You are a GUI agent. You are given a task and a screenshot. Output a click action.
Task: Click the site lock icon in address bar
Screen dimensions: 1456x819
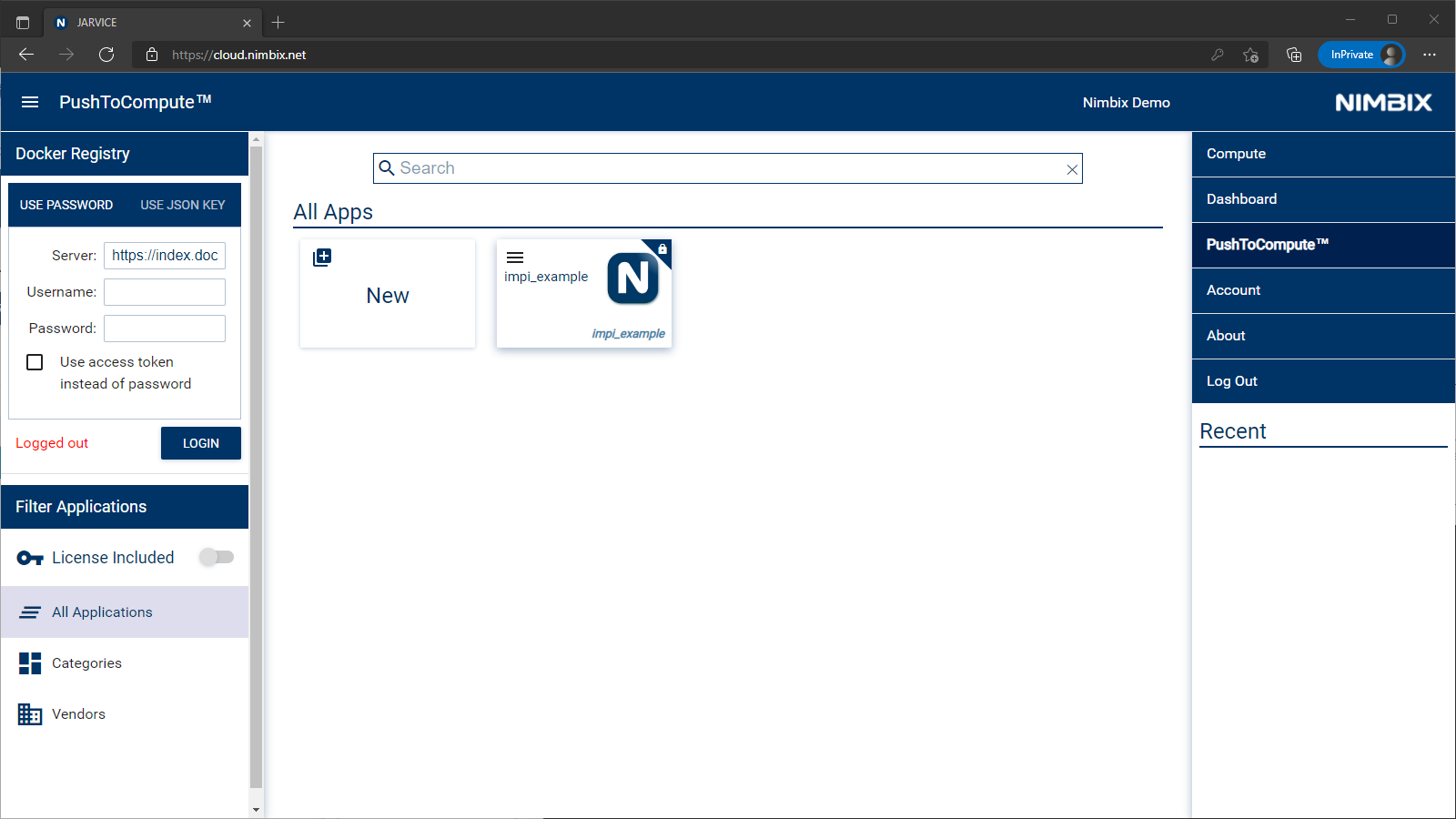coord(152,55)
